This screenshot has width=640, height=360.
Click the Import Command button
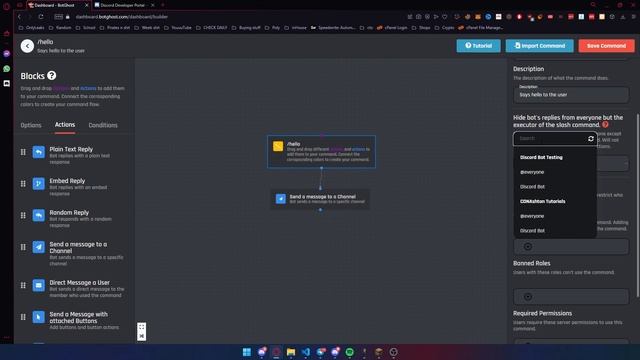pyautogui.click(x=540, y=46)
